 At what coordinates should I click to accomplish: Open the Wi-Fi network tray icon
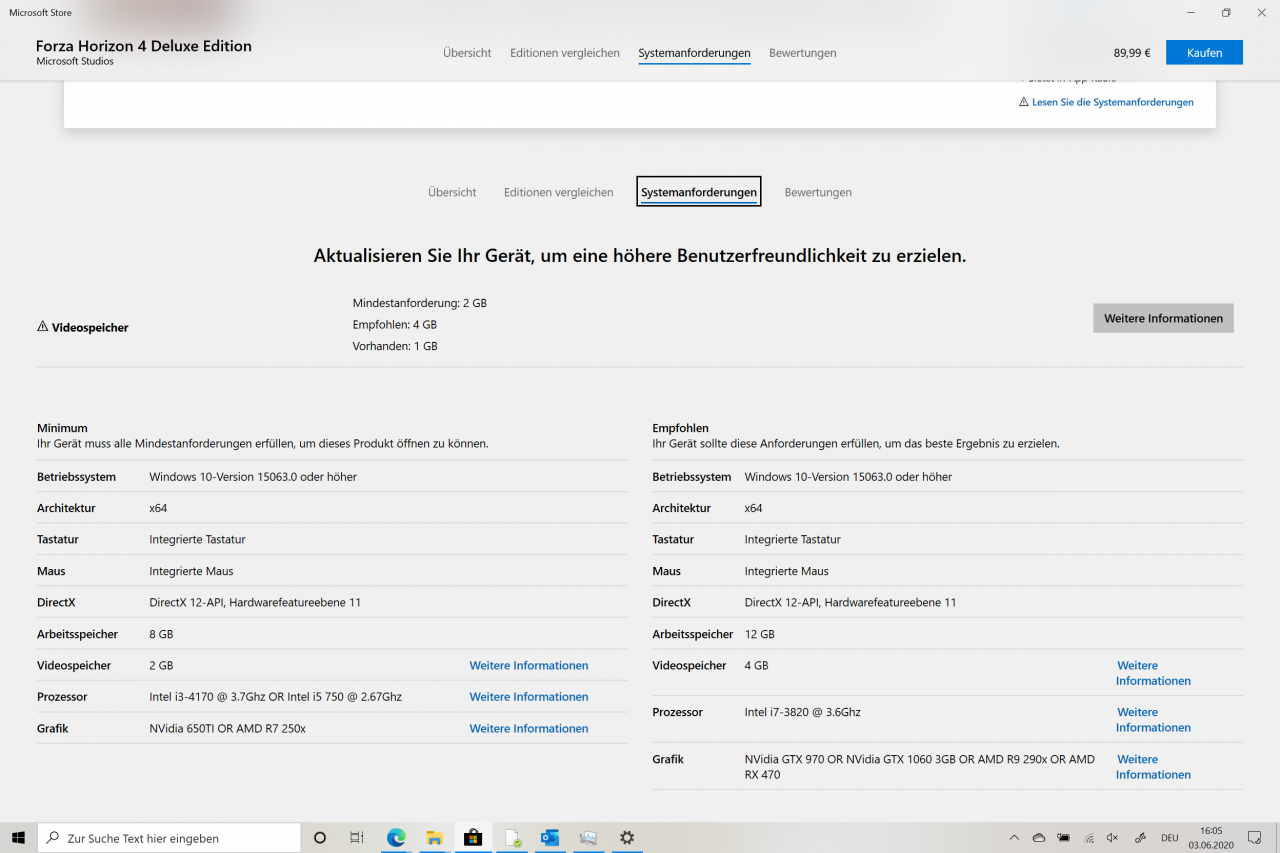[1089, 838]
